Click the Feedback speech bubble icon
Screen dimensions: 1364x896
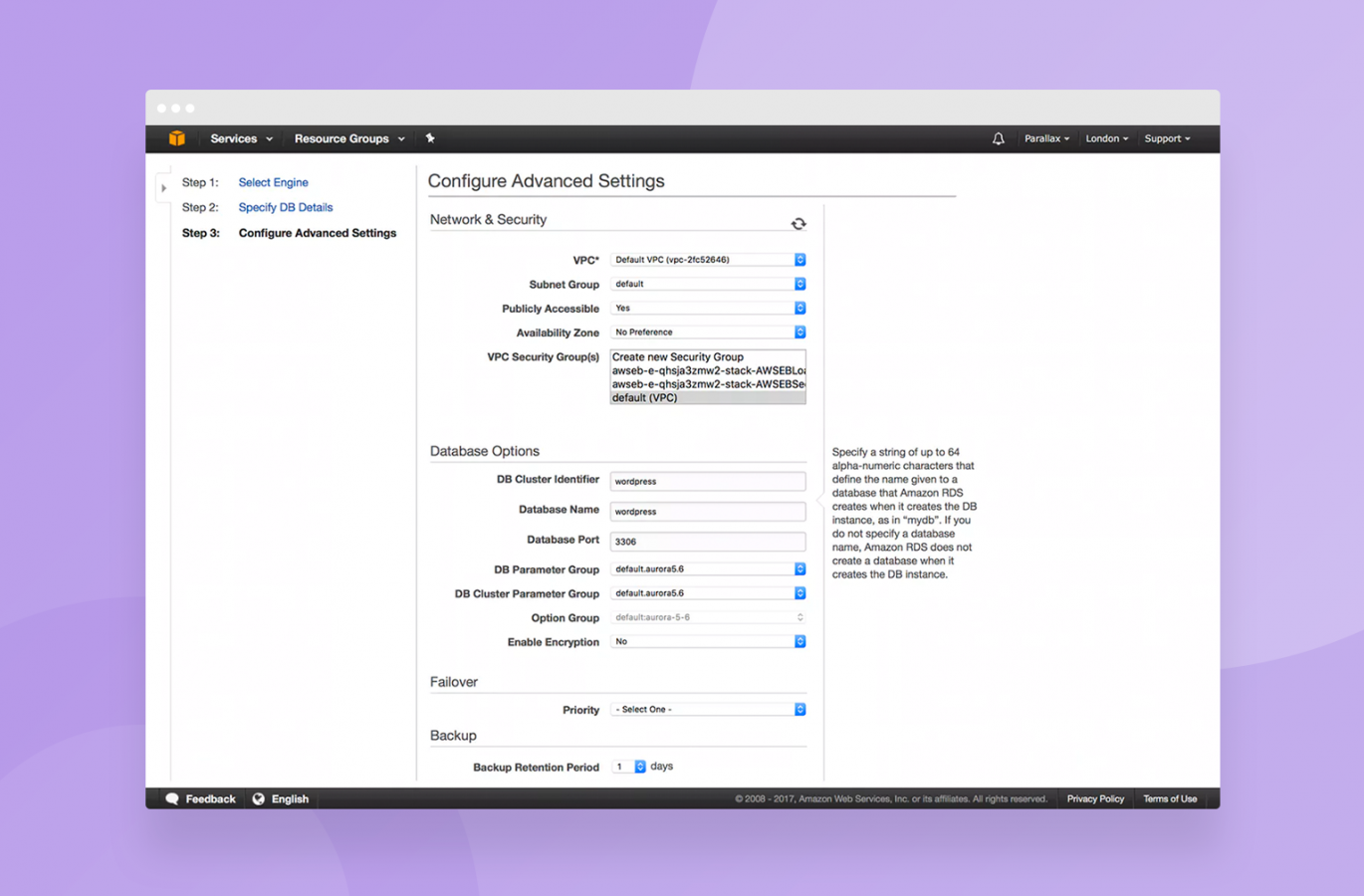tap(172, 798)
